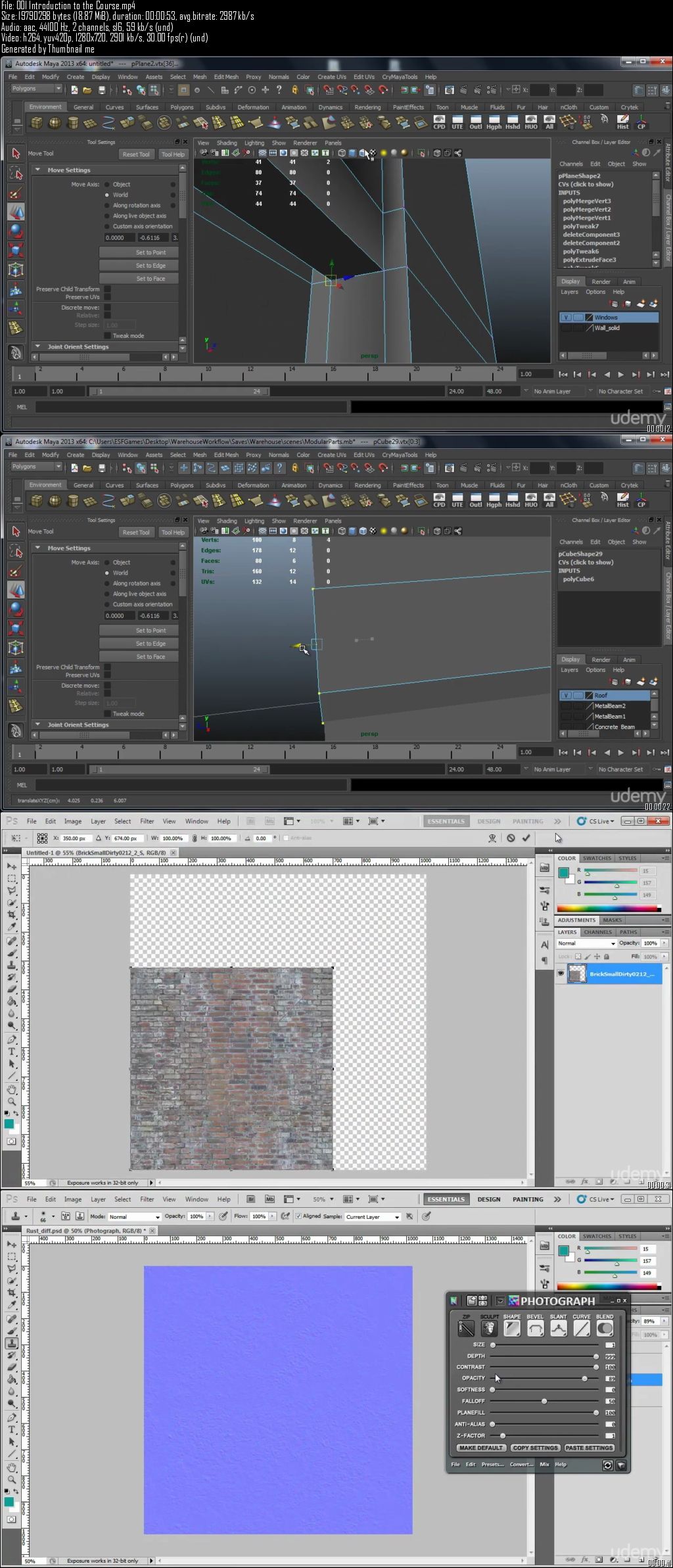Select the Clone Stamp tool in Rust_diff Photoshop window
The width and height of the screenshot is (673, 1568).
click(x=12, y=1343)
